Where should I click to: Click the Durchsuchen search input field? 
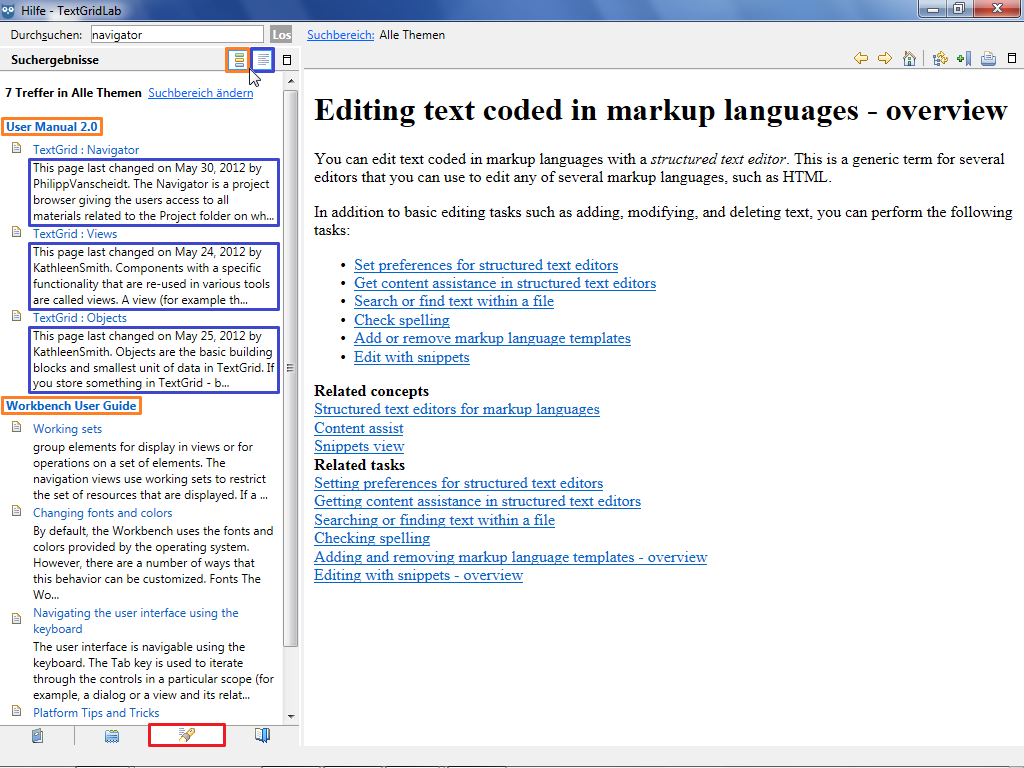[x=176, y=35]
